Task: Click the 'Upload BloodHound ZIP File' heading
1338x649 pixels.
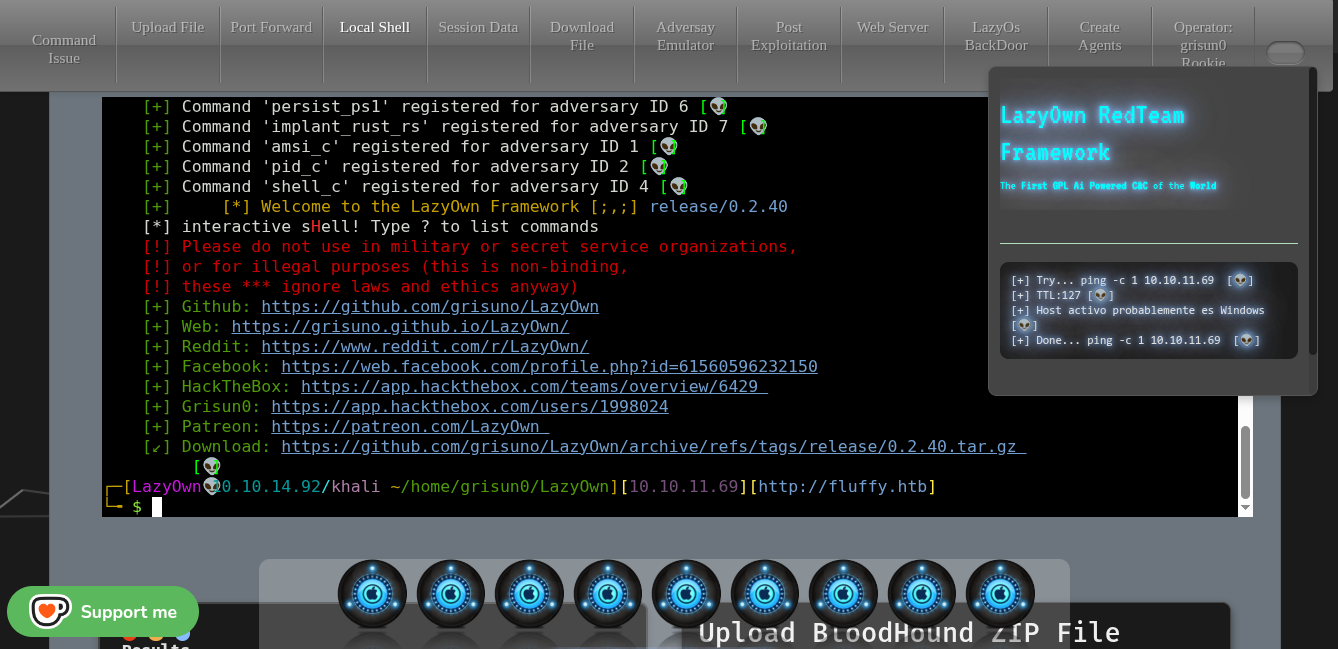Action: (x=909, y=633)
